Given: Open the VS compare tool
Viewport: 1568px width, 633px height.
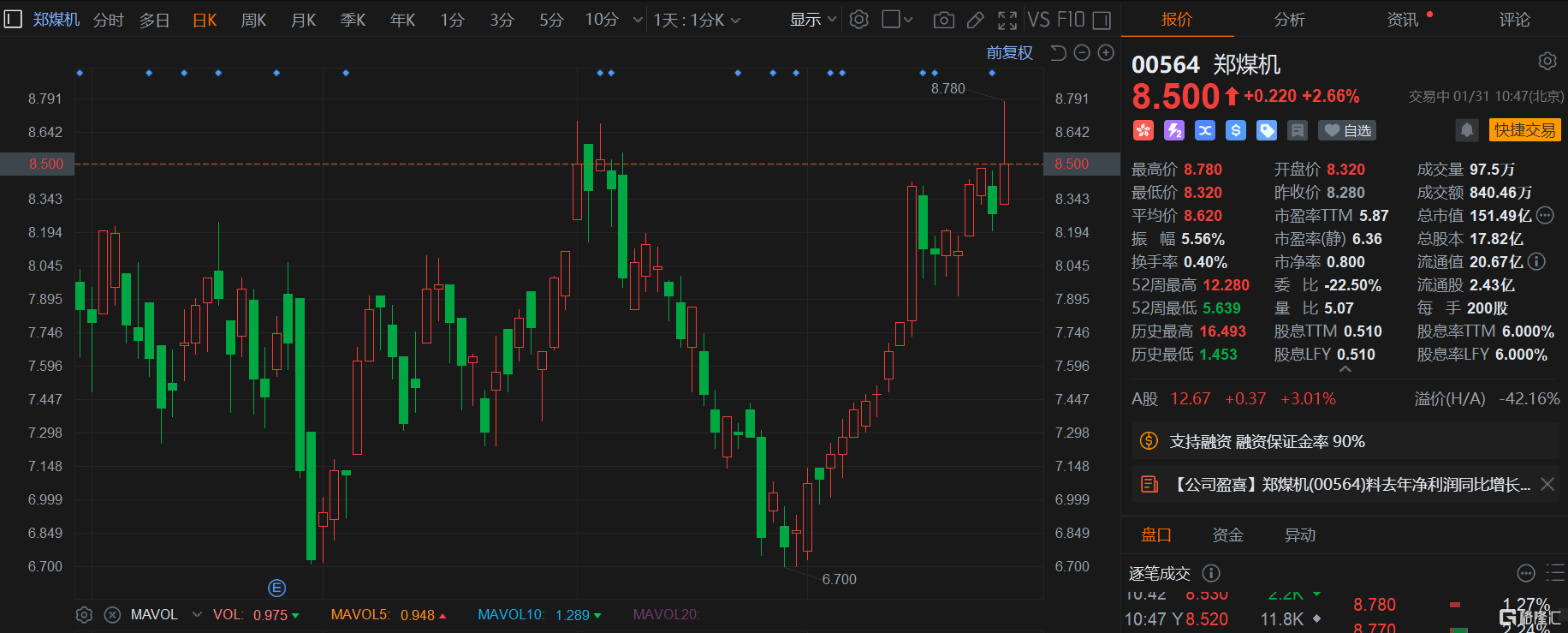Looking at the screenshot, I should pyautogui.click(x=1038, y=19).
